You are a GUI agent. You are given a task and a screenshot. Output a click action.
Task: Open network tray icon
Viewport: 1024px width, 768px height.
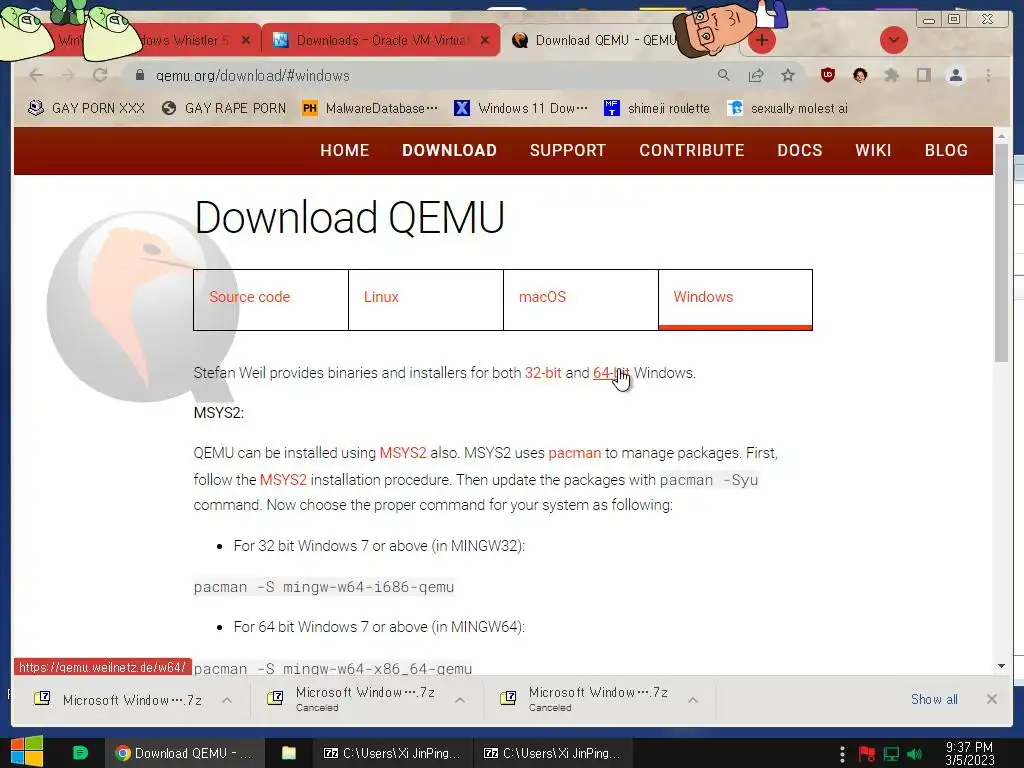[891, 754]
